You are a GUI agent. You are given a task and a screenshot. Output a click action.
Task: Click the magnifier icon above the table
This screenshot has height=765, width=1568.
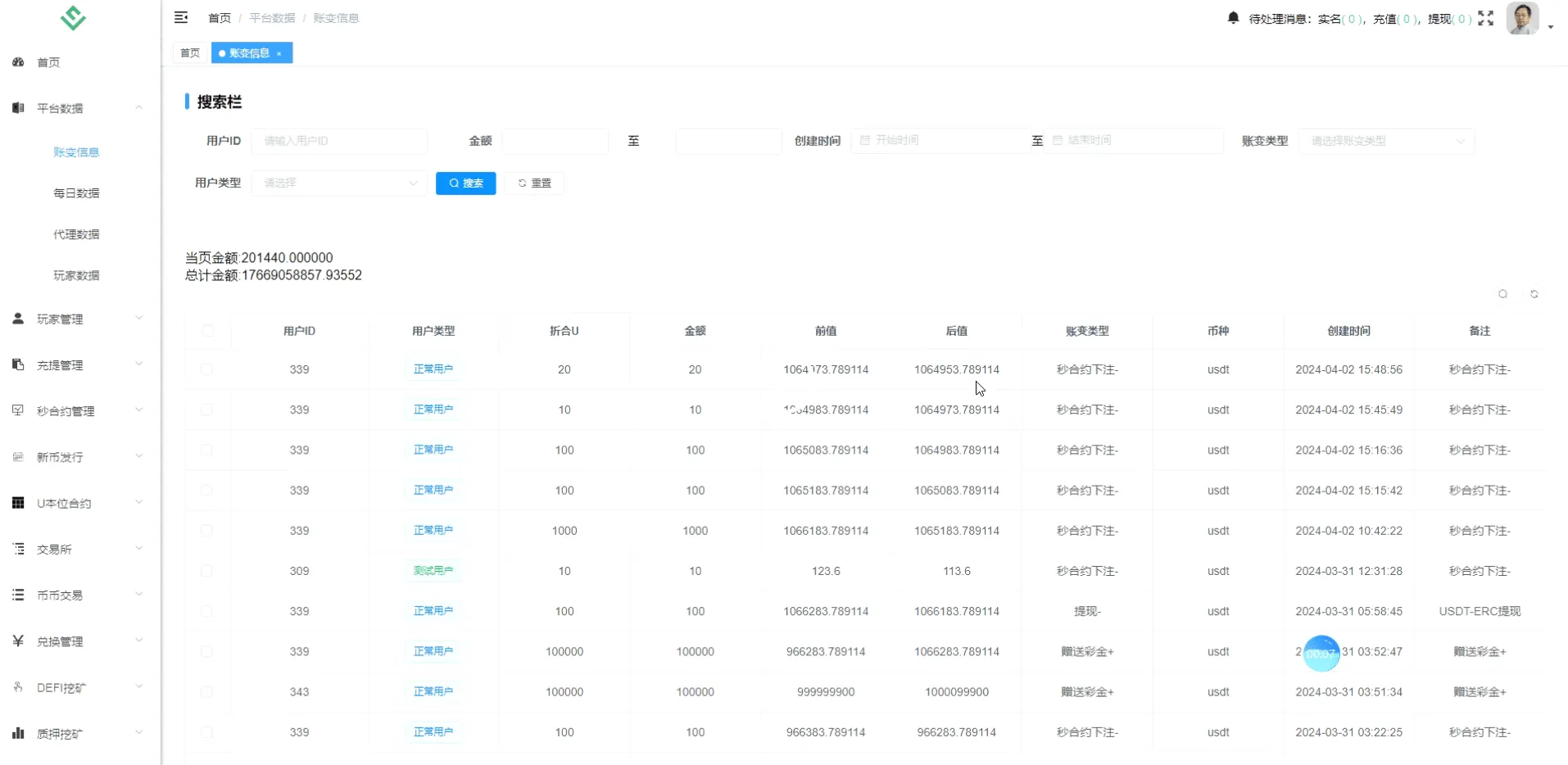1503,293
